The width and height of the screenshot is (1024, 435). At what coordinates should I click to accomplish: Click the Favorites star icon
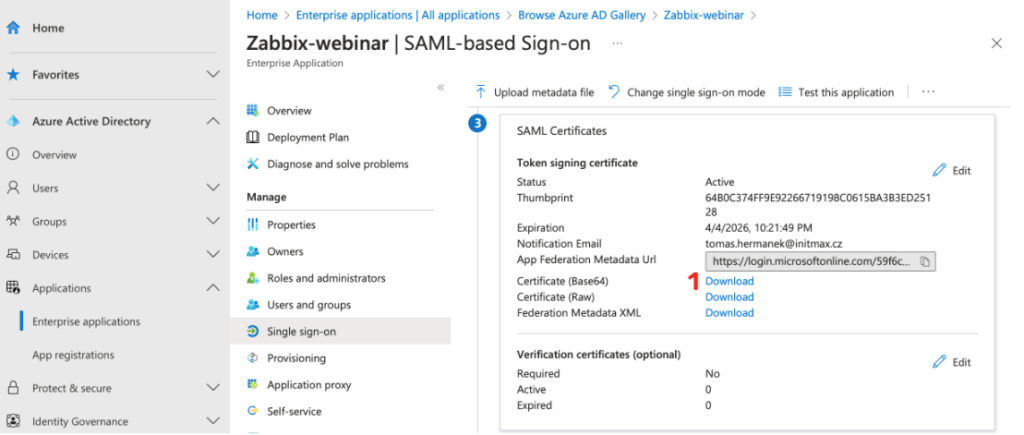coord(13,74)
